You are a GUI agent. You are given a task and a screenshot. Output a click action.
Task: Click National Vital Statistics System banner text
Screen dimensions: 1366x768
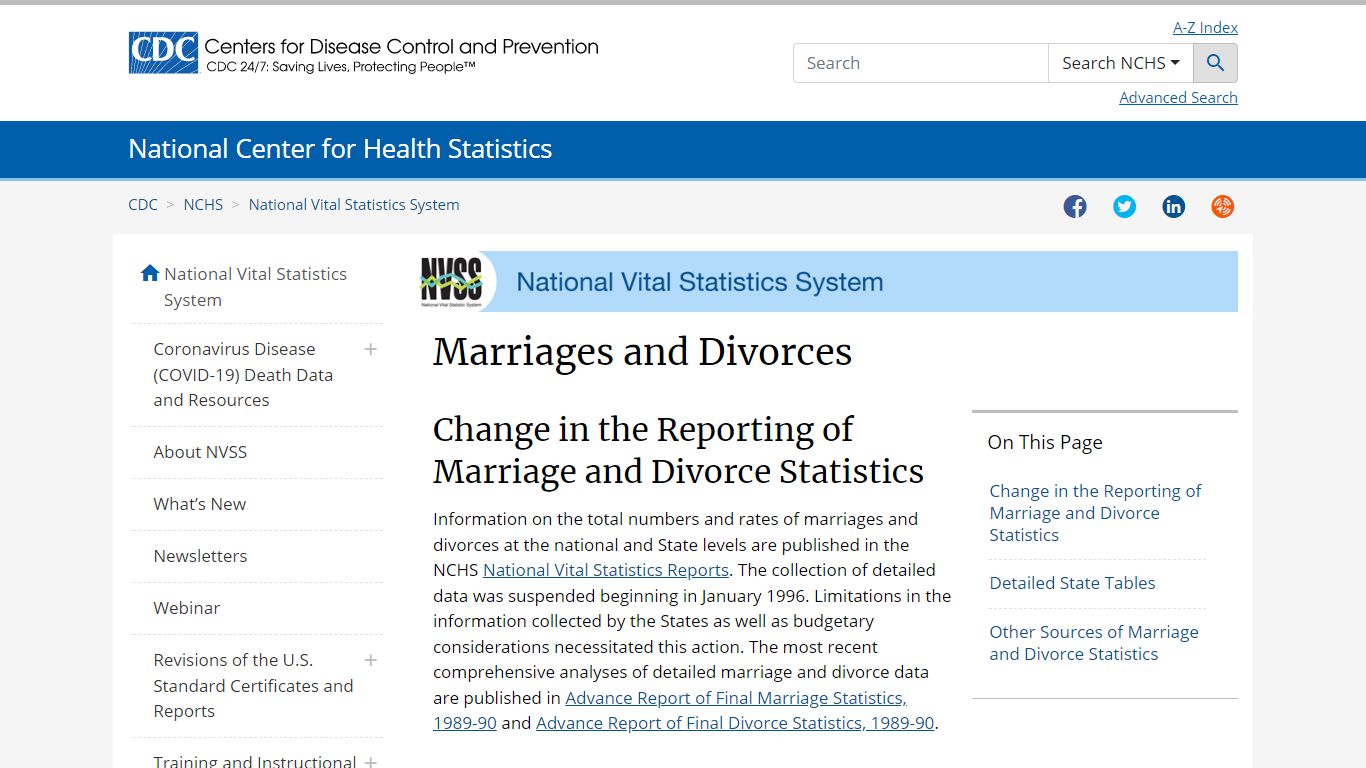700,282
